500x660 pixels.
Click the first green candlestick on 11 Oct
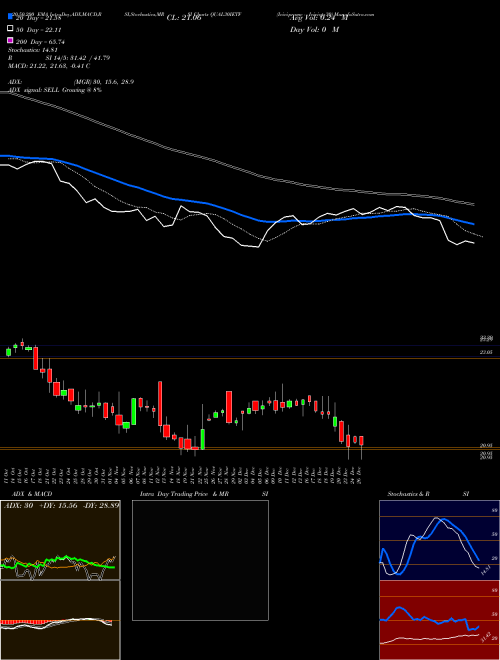(x=8, y=352)
